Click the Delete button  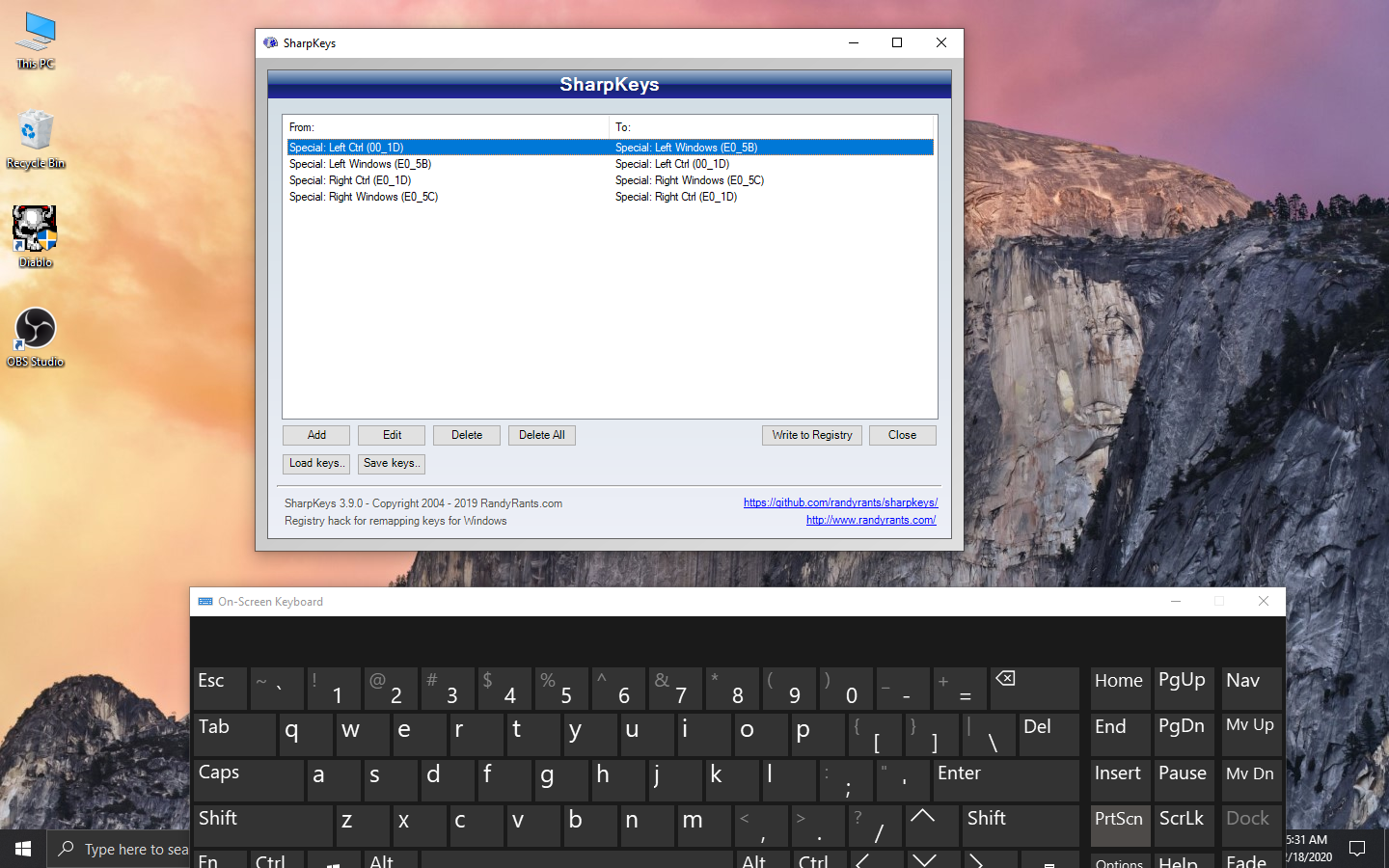click(467, 435)
